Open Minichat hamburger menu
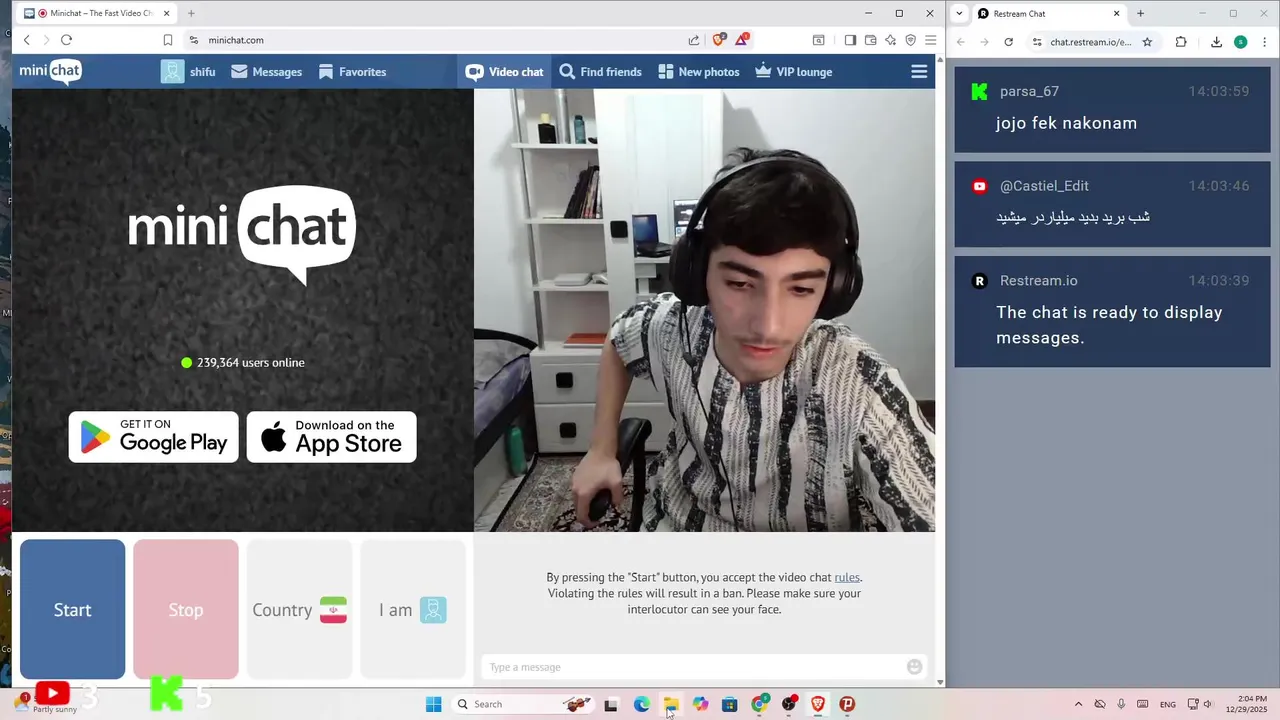 (919, 72)
